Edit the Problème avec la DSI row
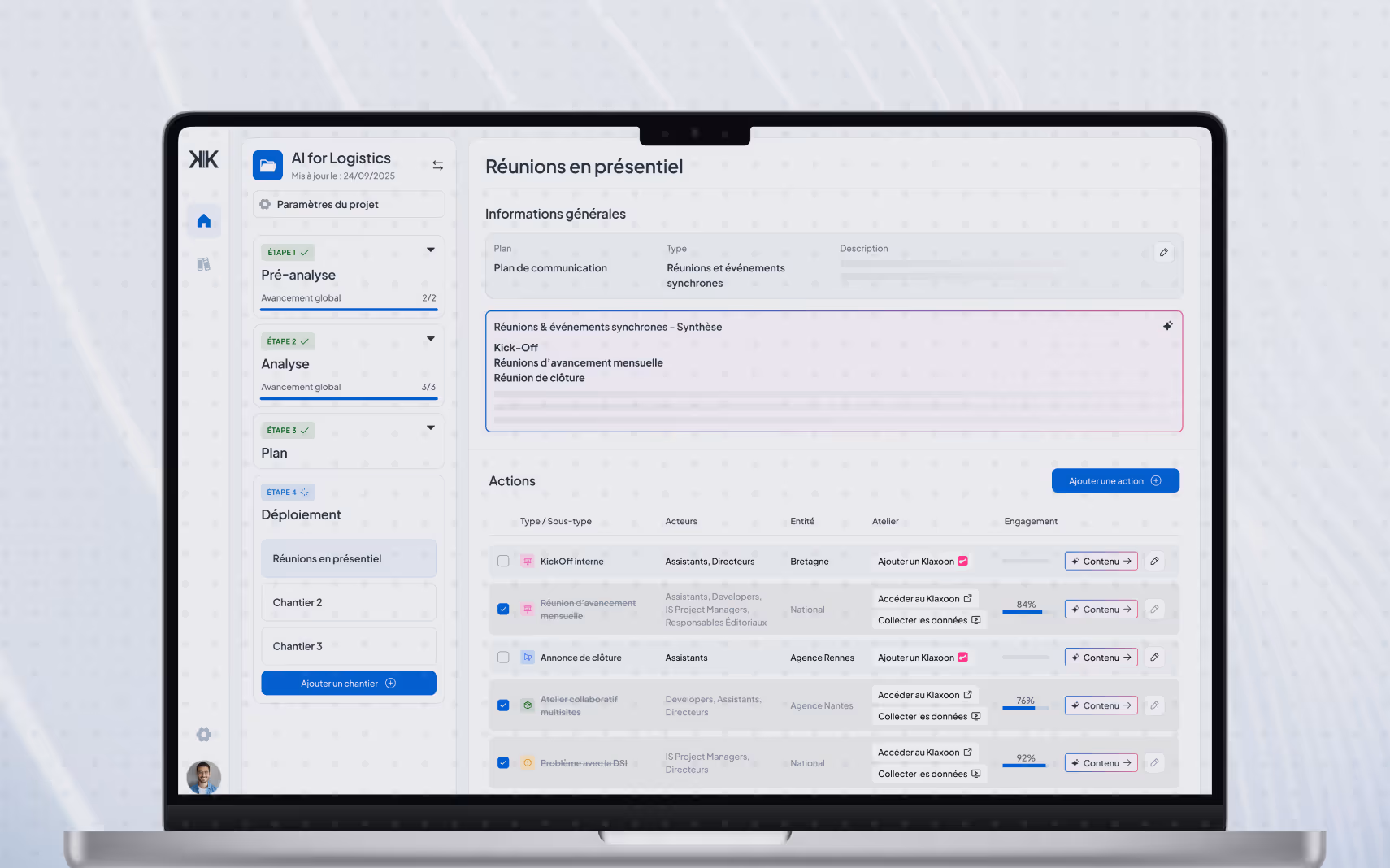This screenshot has width=1390, height=868. point(1154,762)
